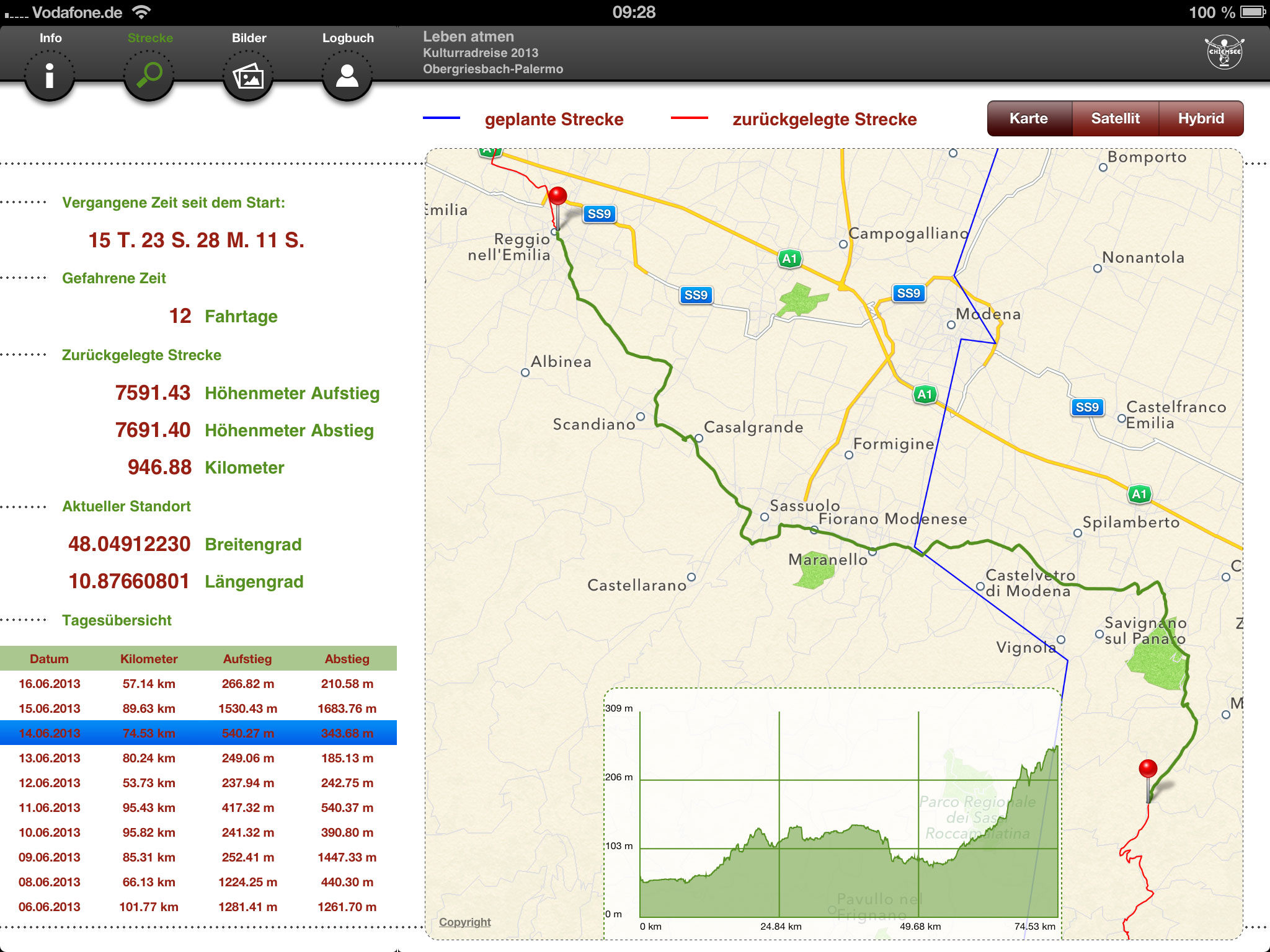
Task: Tap the Chiemsee logo icon
Action: (x=1224, y=52)
